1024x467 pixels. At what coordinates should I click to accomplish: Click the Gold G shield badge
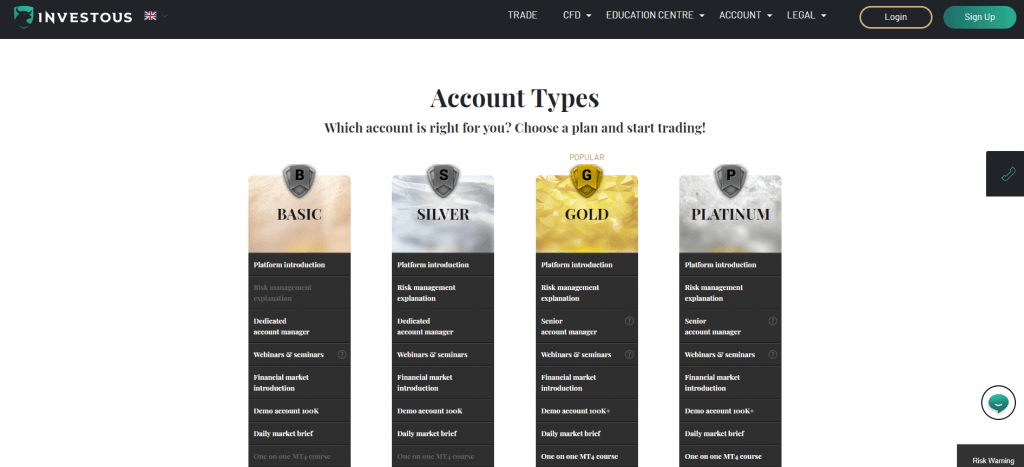click(586, 181)
